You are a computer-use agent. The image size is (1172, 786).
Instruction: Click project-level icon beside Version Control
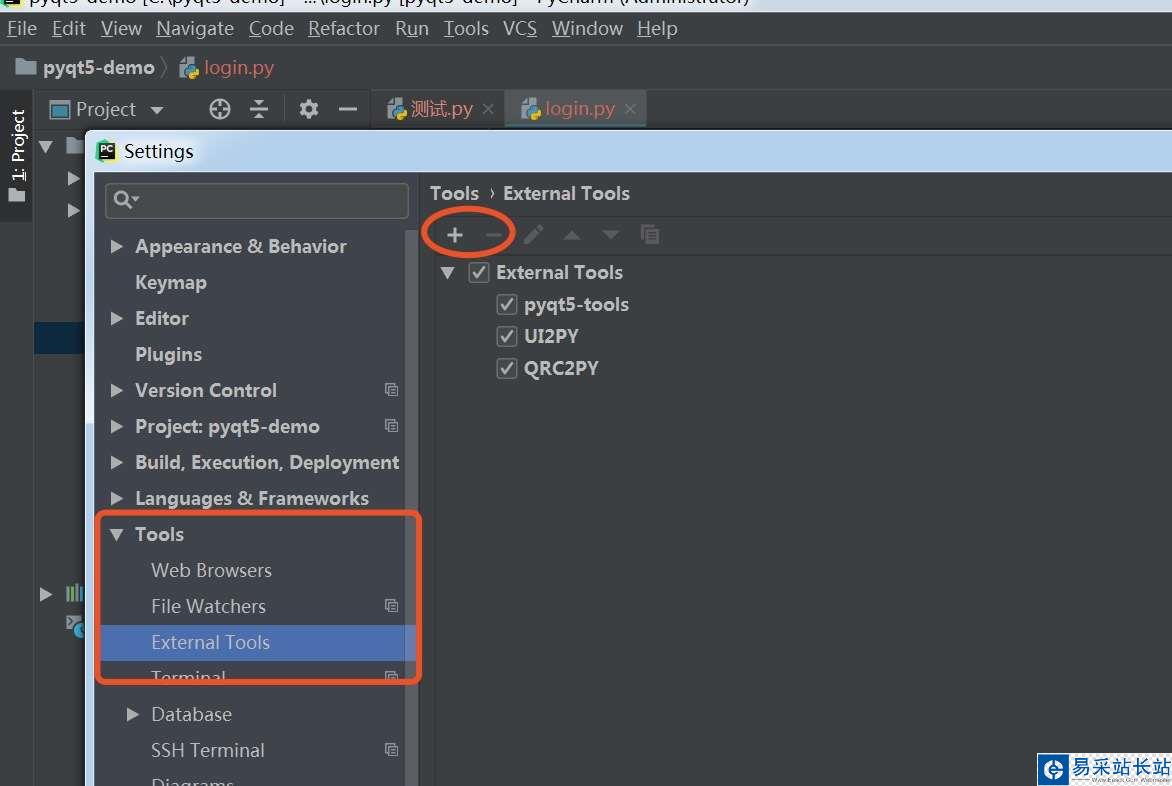click(x=391, y=390)
